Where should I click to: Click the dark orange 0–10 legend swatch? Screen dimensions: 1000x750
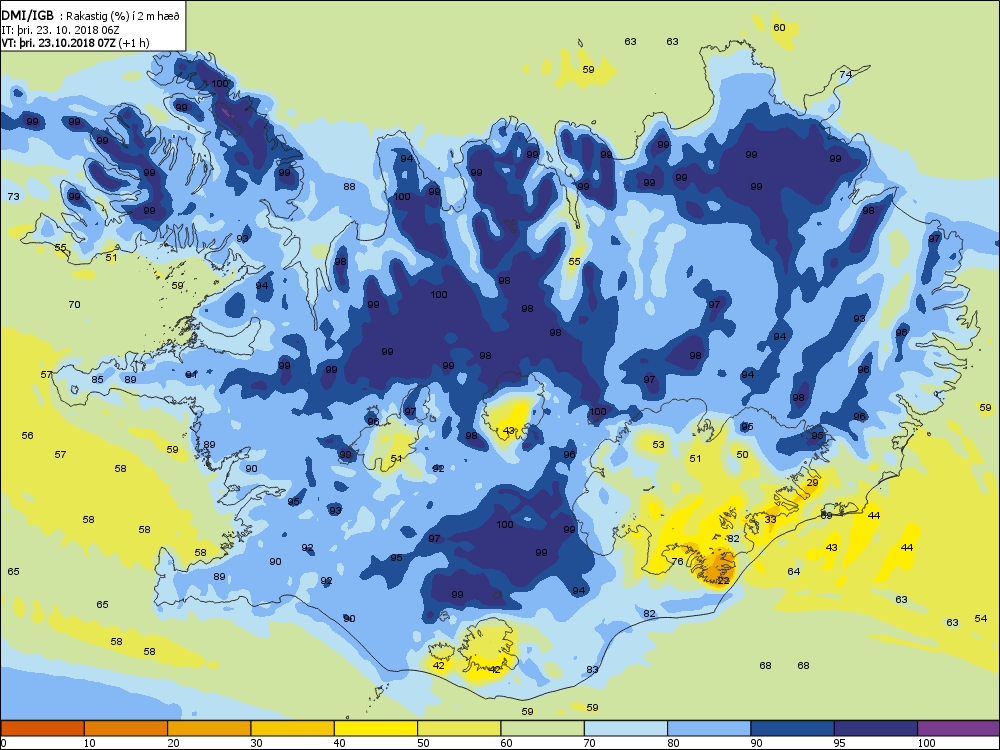(42, 728)
